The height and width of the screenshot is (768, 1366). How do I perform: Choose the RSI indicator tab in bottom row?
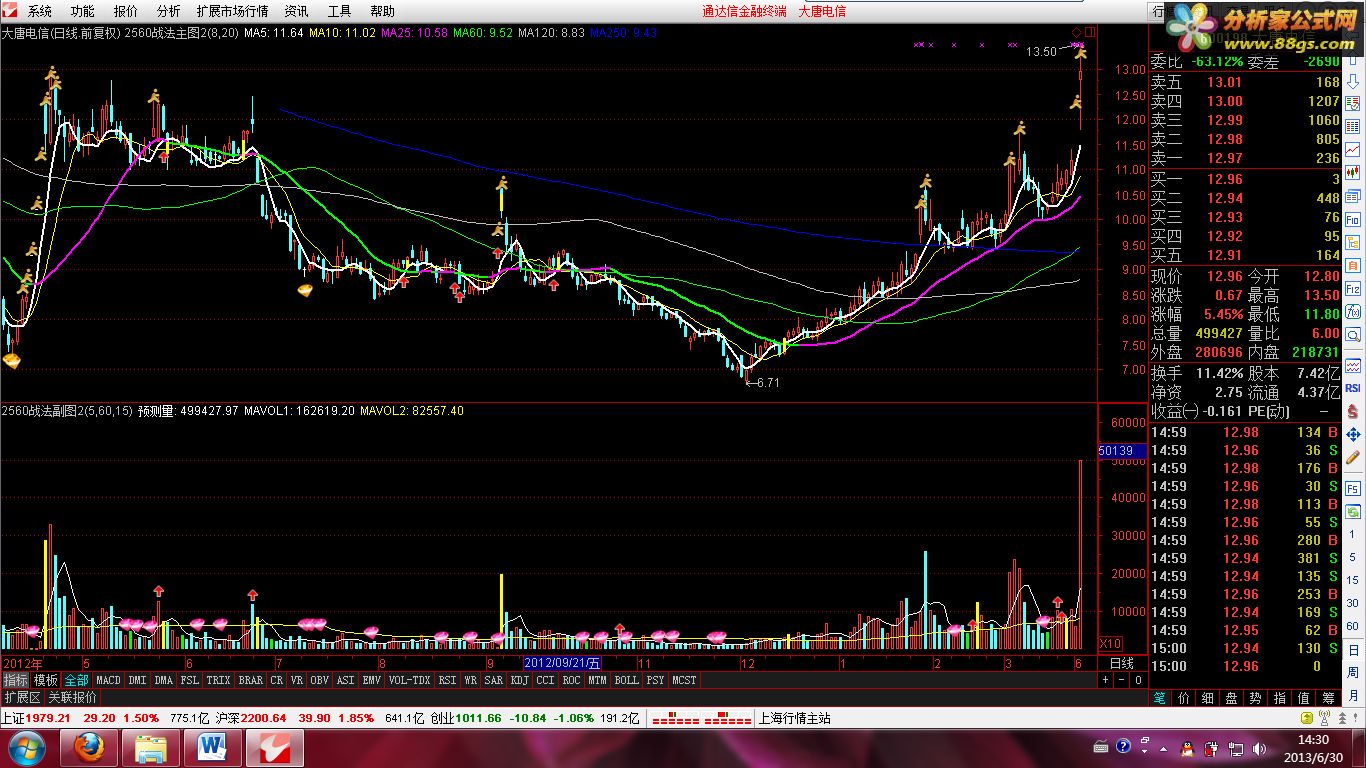447,680
